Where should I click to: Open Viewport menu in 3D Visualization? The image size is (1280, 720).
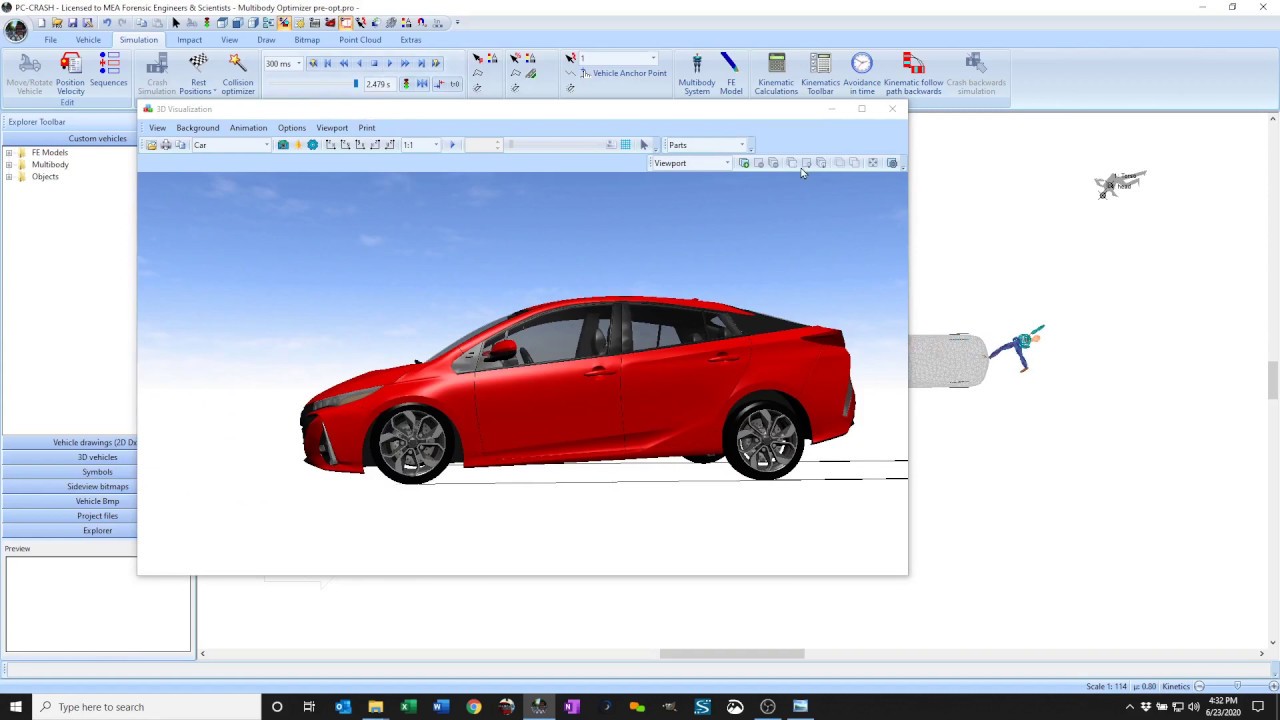[332, 128]
